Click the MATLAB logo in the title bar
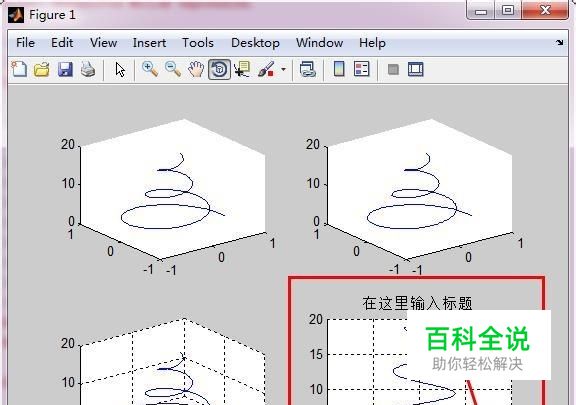The image size is (576, 405). pyautogui.click(x=16, y=15)
